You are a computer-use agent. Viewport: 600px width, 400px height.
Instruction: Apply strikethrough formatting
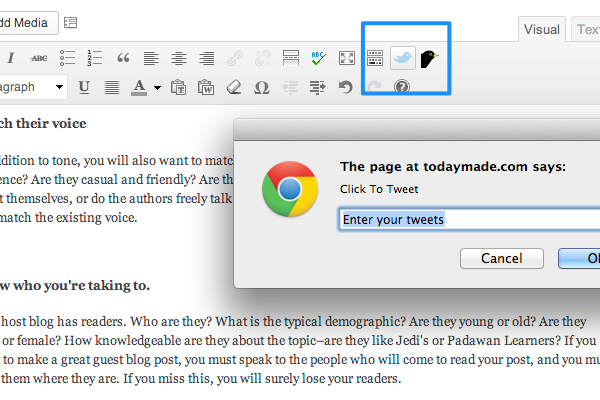pos(39,58)
